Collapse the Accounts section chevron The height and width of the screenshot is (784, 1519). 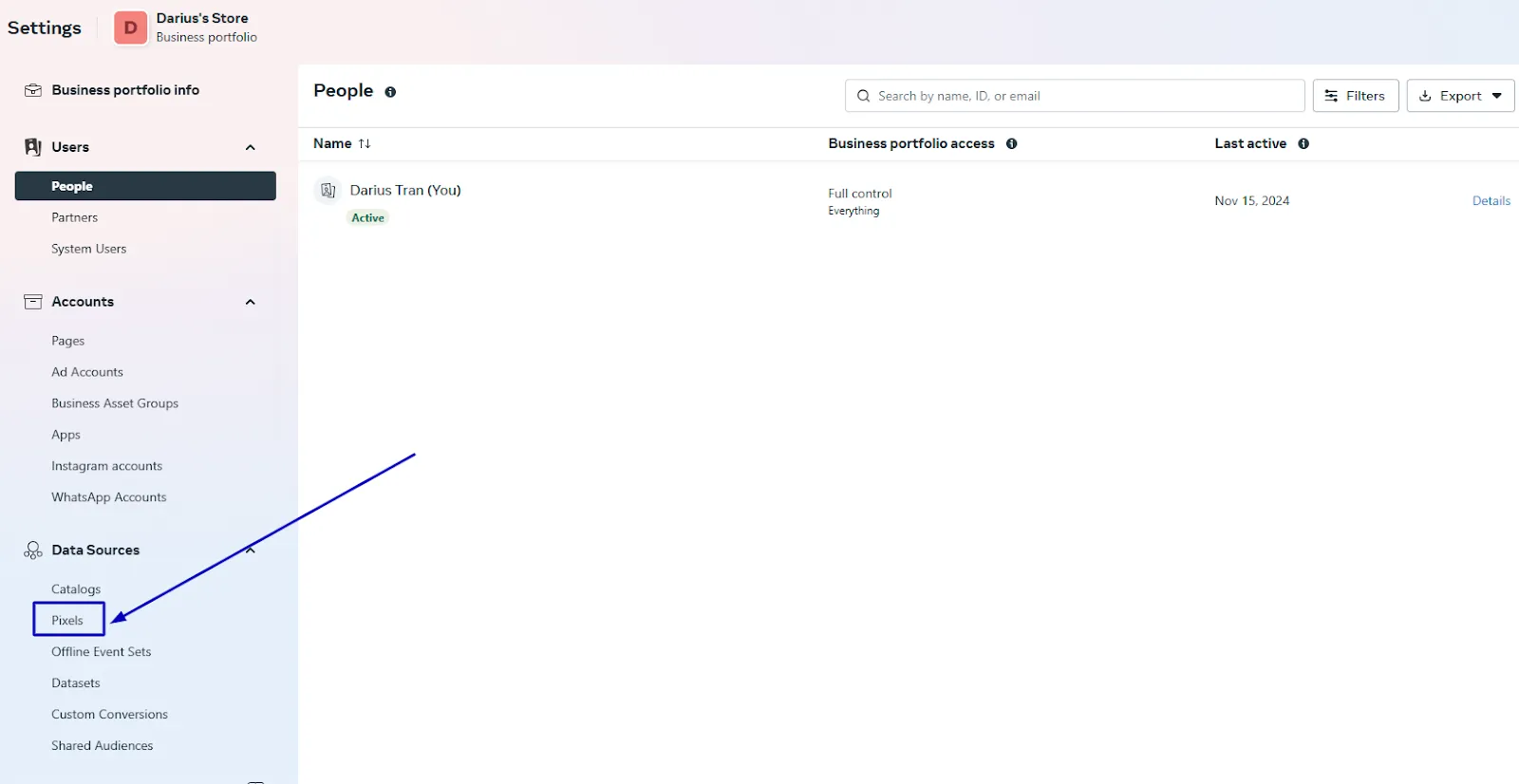point(251,302)
